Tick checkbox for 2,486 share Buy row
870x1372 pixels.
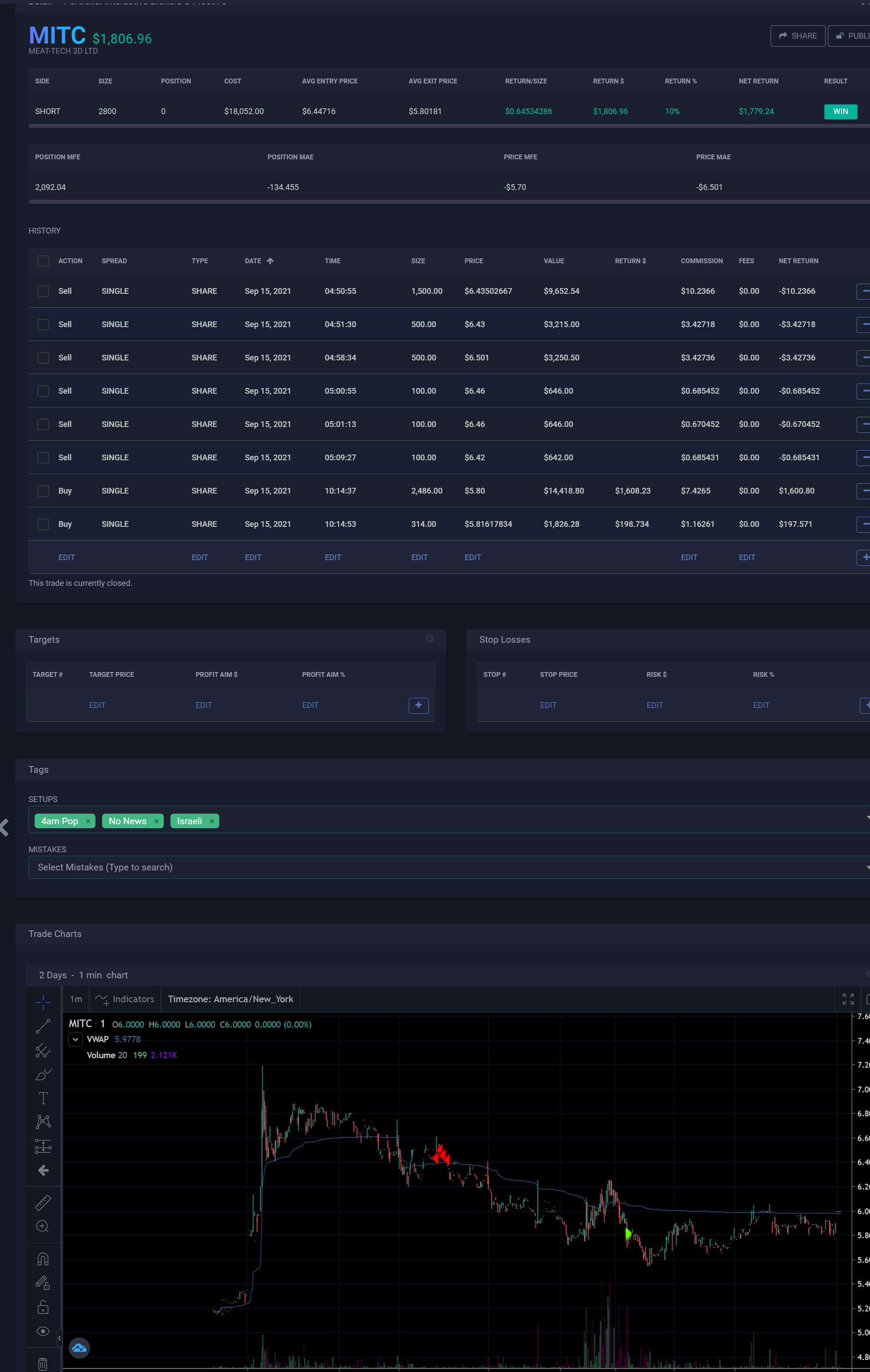(43, 490)
